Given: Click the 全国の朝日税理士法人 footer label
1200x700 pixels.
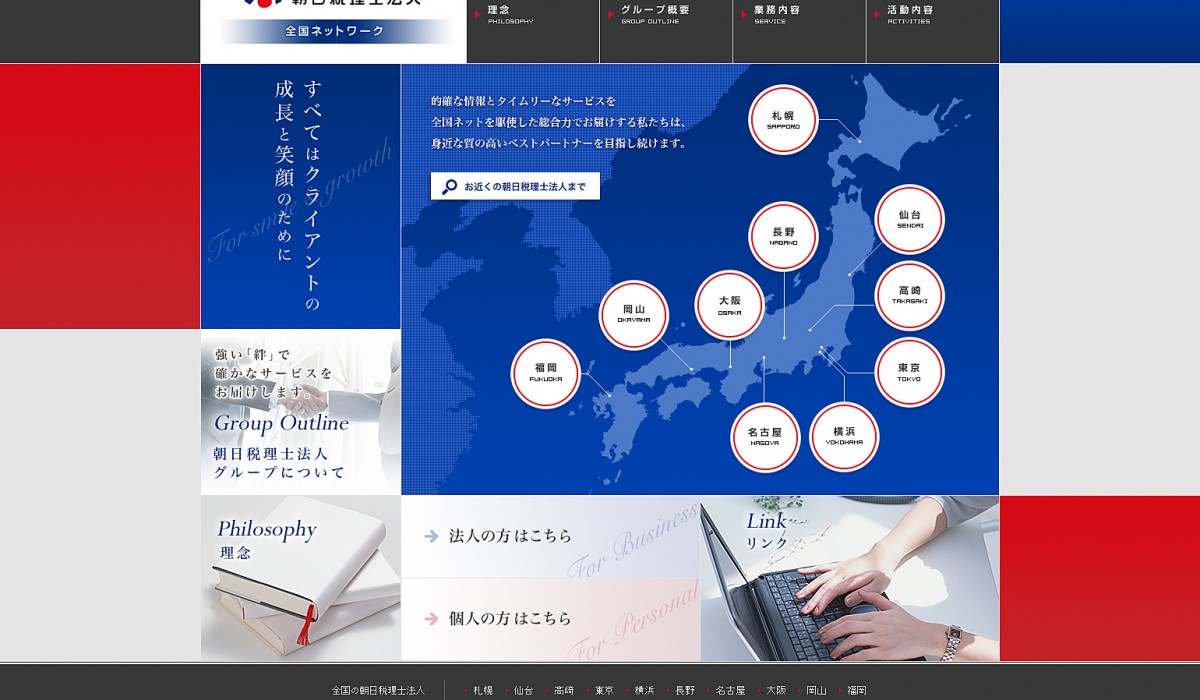Looking at the screenshot, I should coord(378,690).
